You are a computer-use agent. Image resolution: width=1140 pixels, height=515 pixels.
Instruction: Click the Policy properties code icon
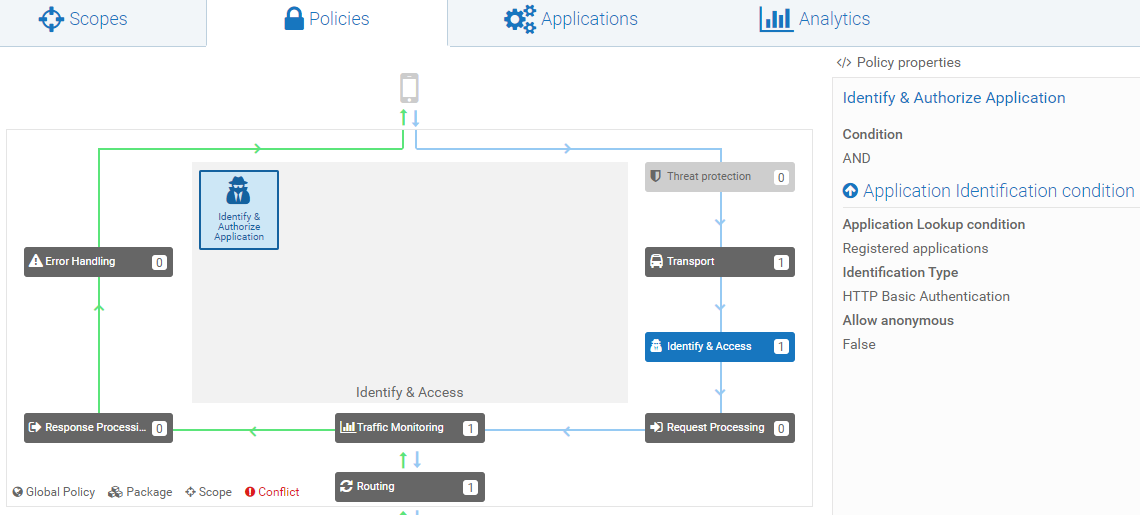(844, 63)
